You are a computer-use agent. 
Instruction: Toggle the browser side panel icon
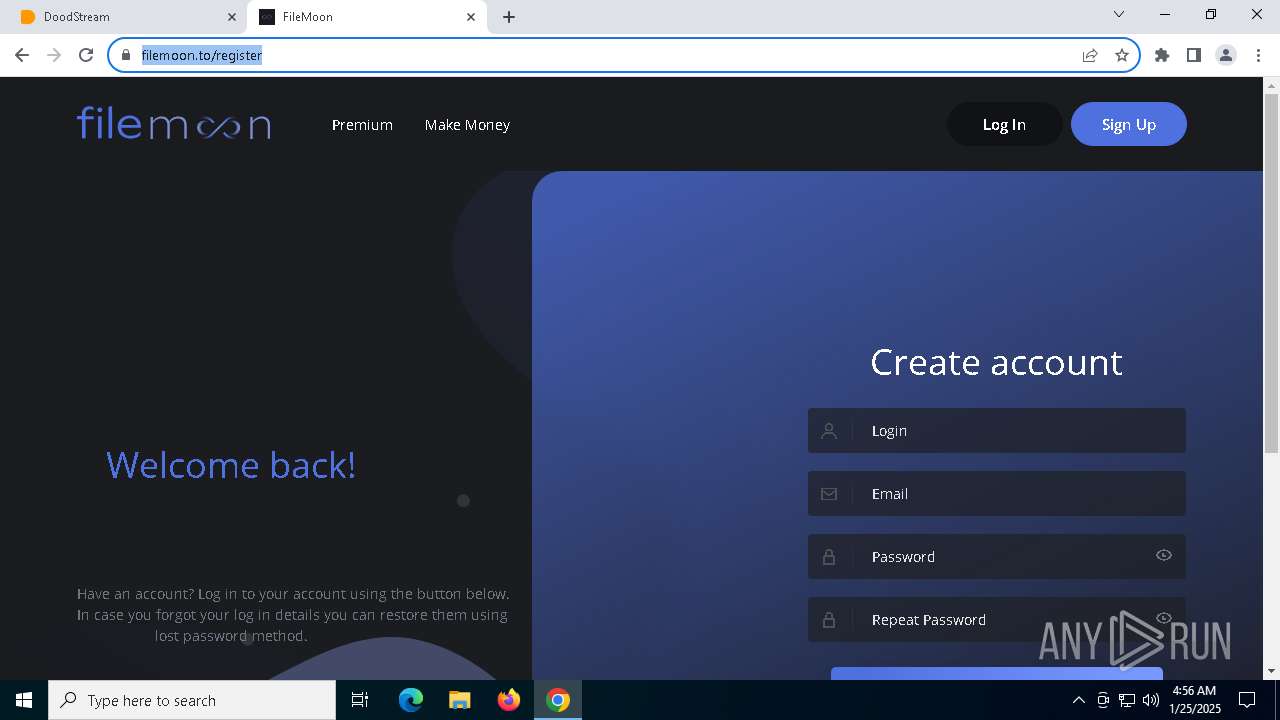point(1194,55)
